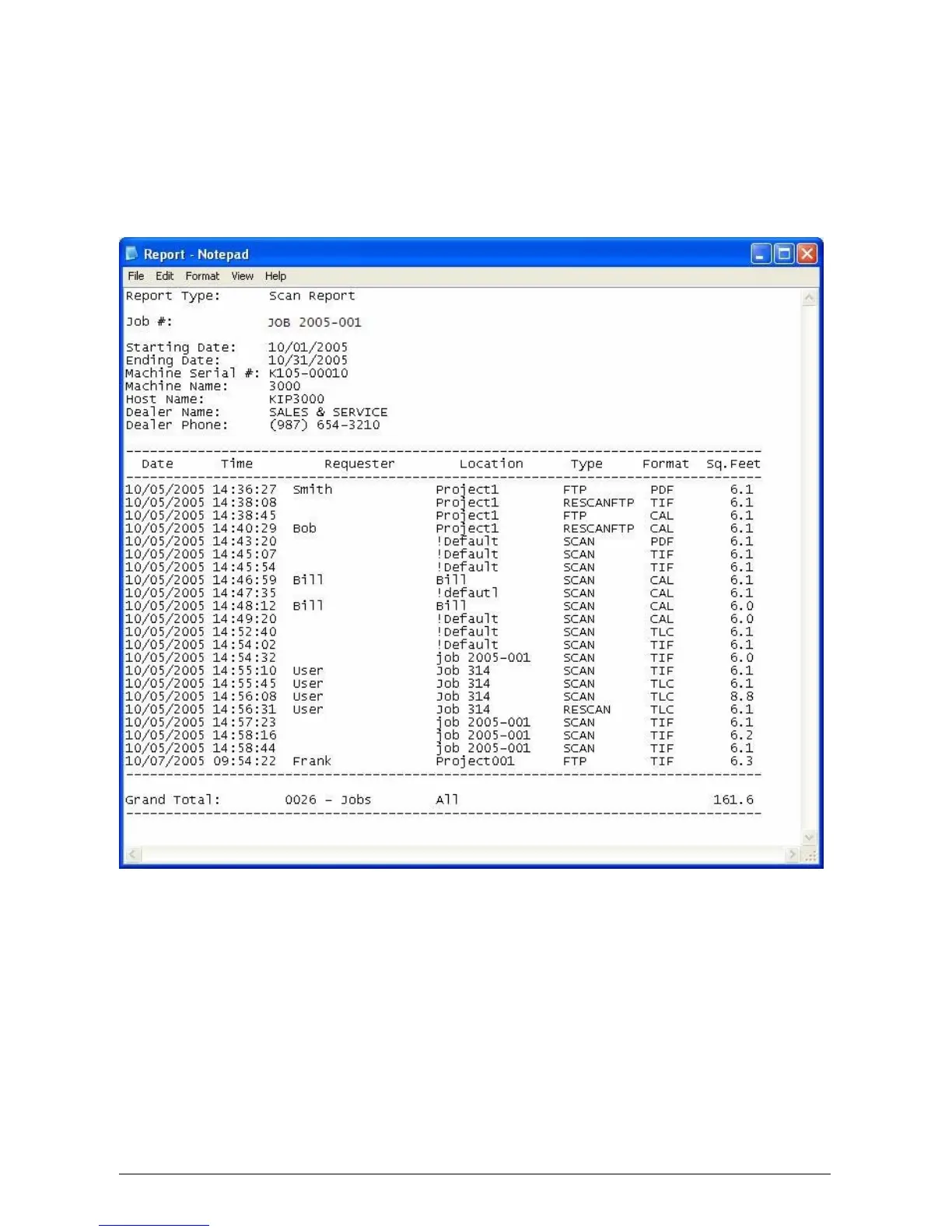Click the '6.2' square feet value
The height and width of the screenshot is (1232, 952).
pos(742,736)
